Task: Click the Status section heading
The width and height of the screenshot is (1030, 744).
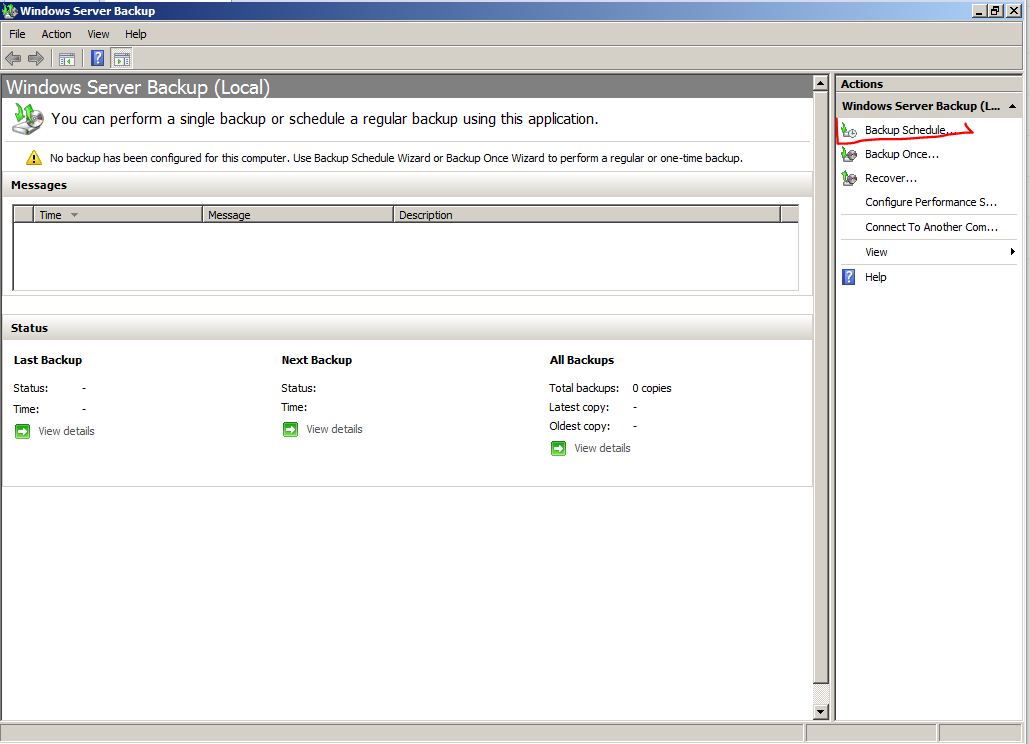Action: [30, 328]
